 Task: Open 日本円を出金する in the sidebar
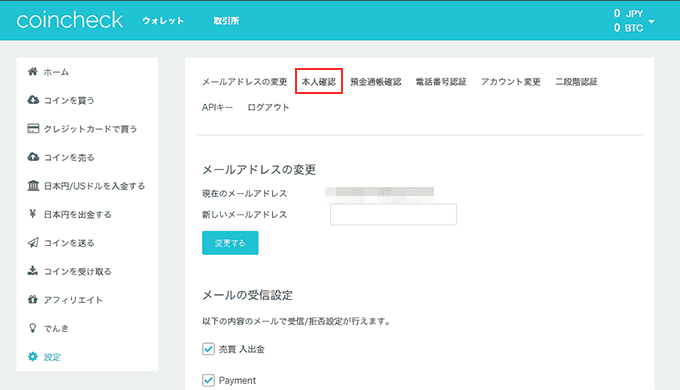click(x=78, y=214)
